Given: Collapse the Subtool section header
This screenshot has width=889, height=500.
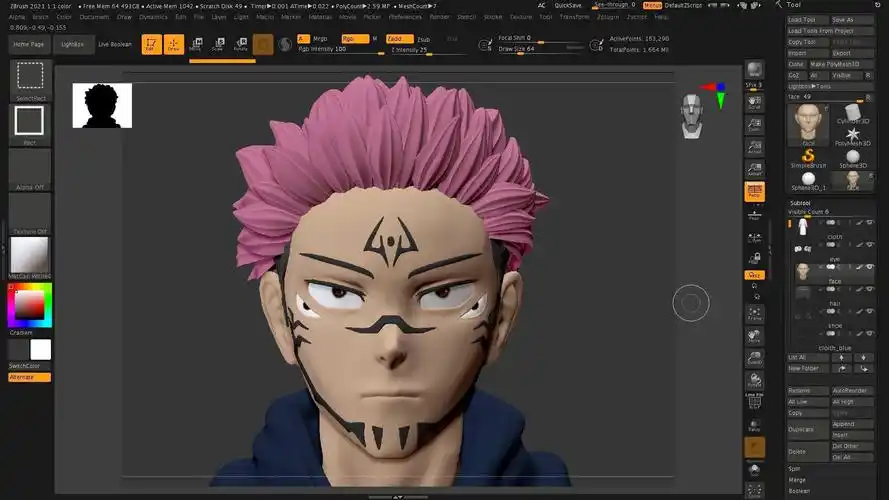Looking at the screenshot, I should [800, 203].
